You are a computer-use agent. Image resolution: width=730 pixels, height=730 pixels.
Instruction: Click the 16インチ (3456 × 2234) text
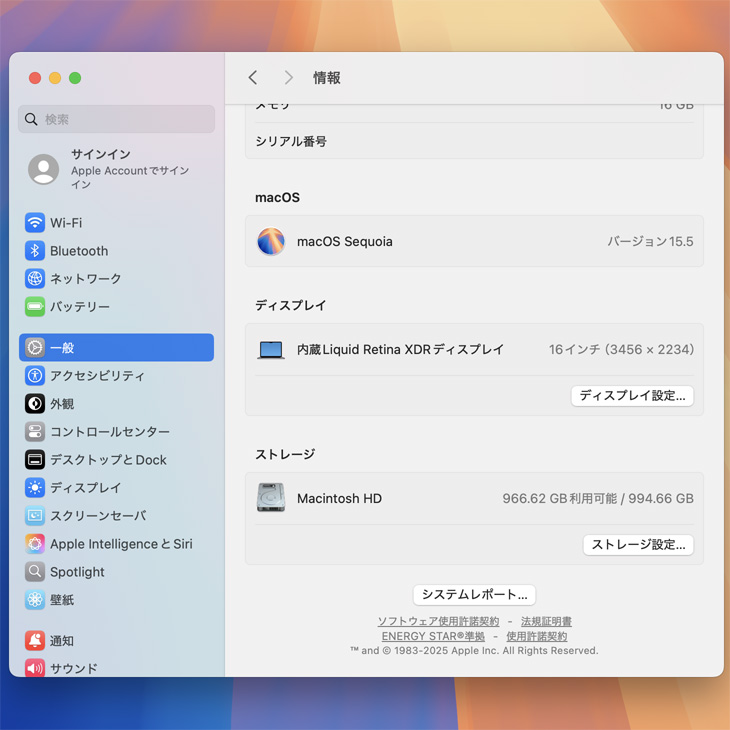[621, 350]
